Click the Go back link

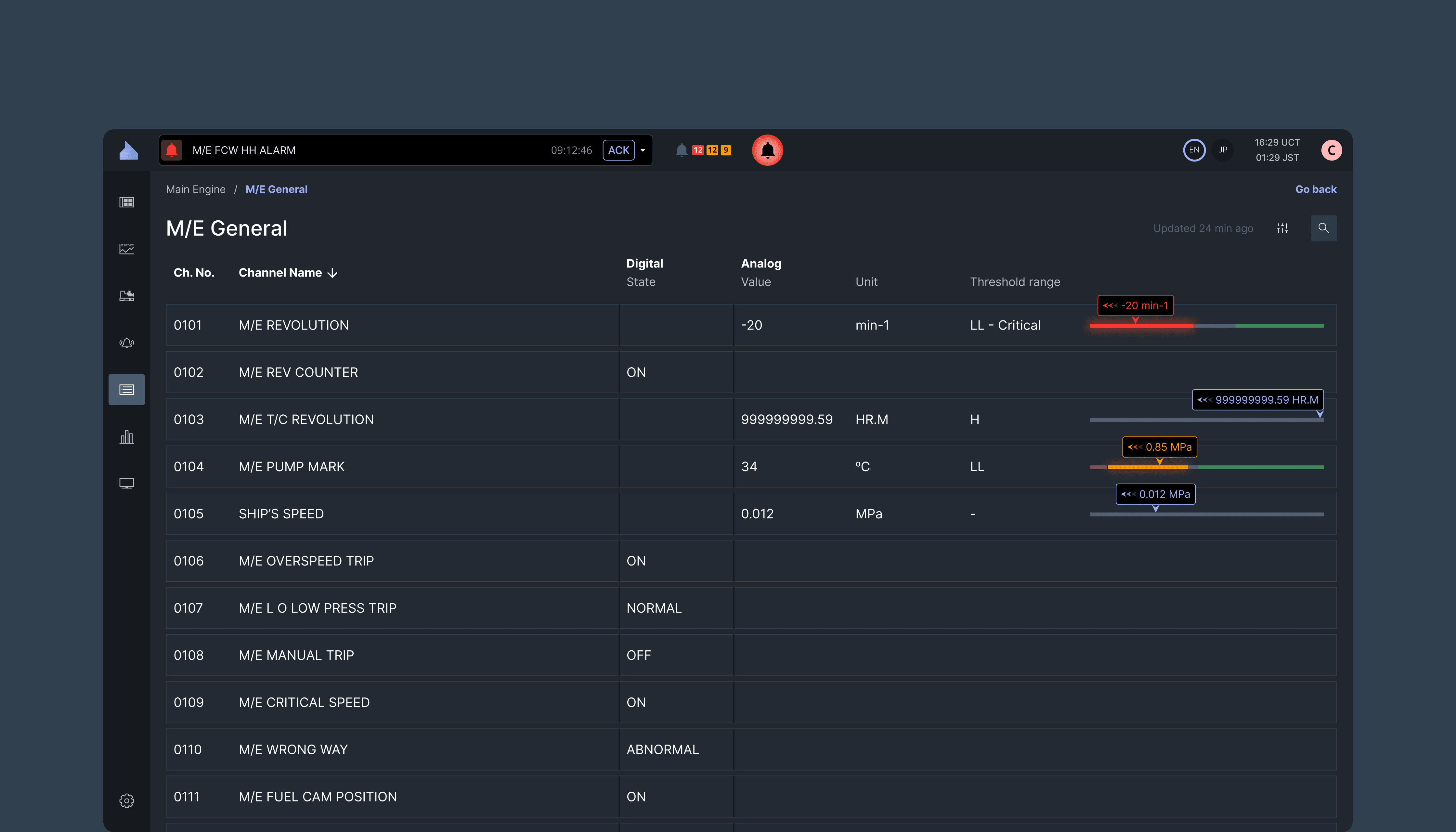1315,189
